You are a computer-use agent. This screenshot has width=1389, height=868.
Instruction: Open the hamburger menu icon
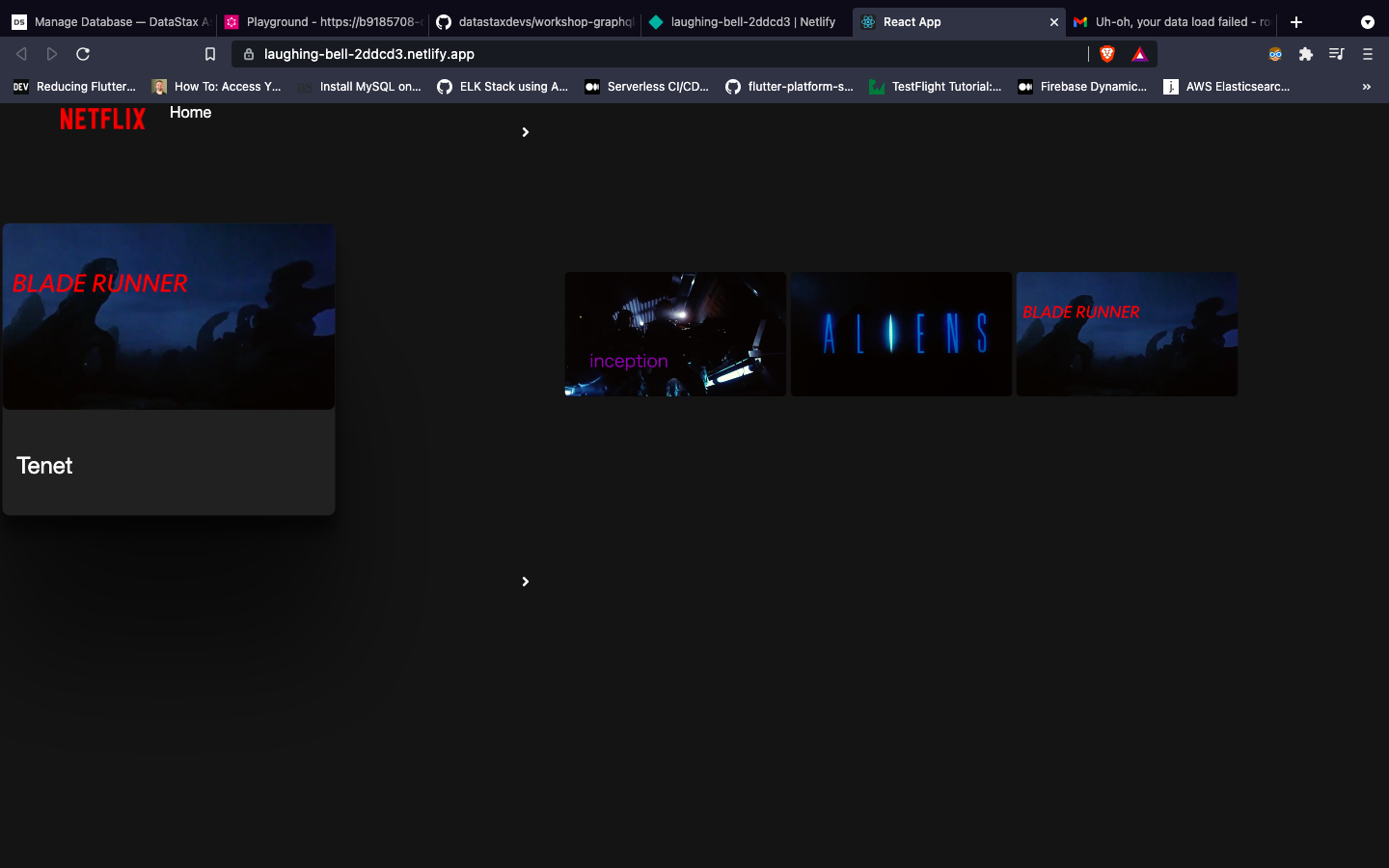[1367, 54]
